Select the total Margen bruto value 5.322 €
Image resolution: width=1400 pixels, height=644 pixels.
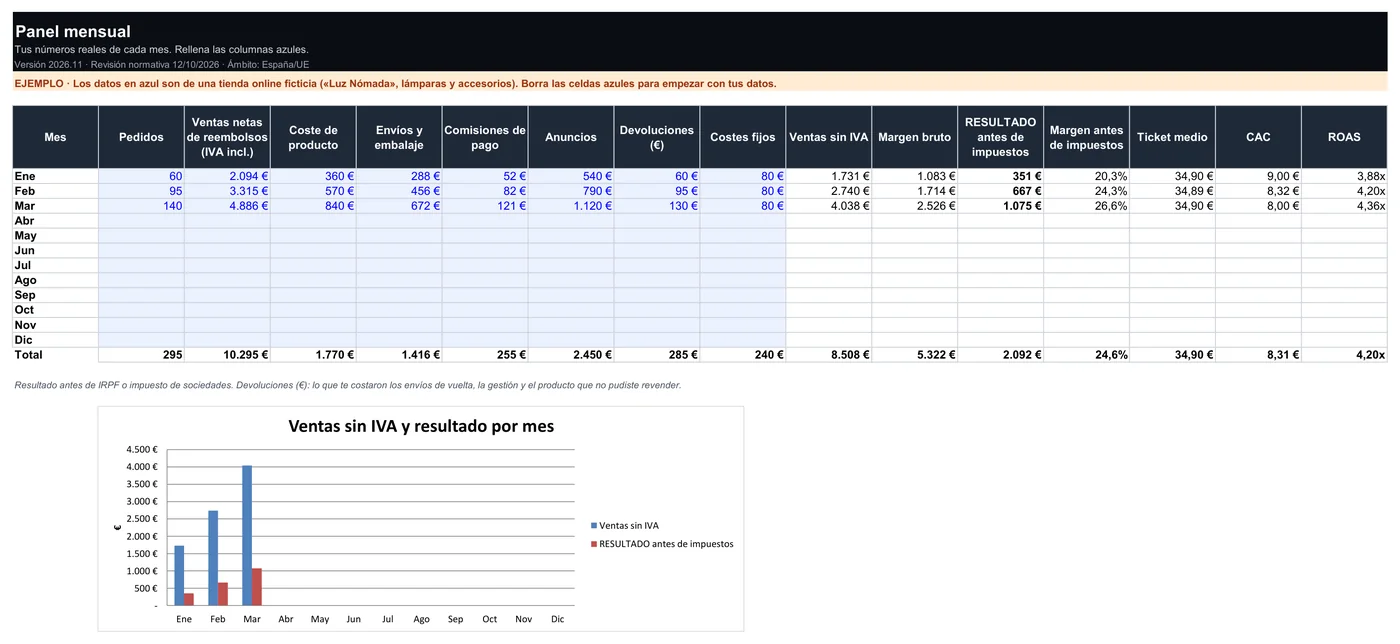[x=914, y=355]
